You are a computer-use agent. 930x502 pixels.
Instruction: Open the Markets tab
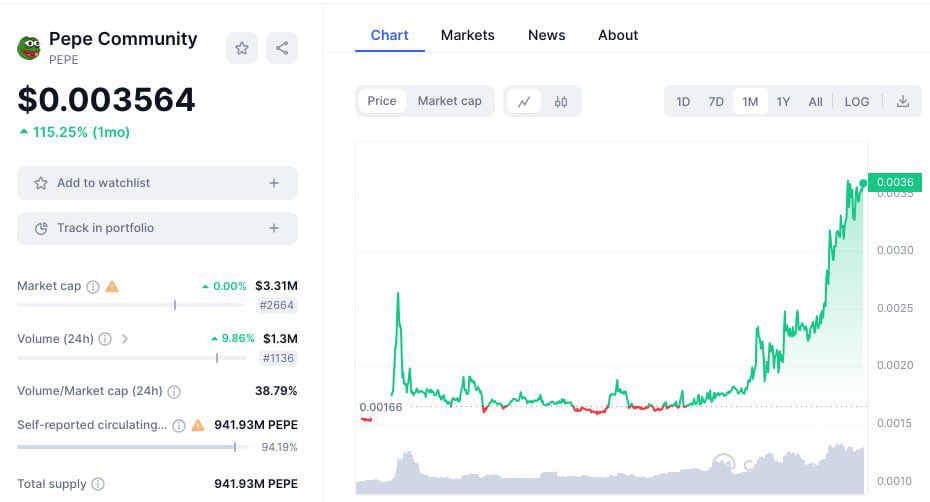click(467, 35)
